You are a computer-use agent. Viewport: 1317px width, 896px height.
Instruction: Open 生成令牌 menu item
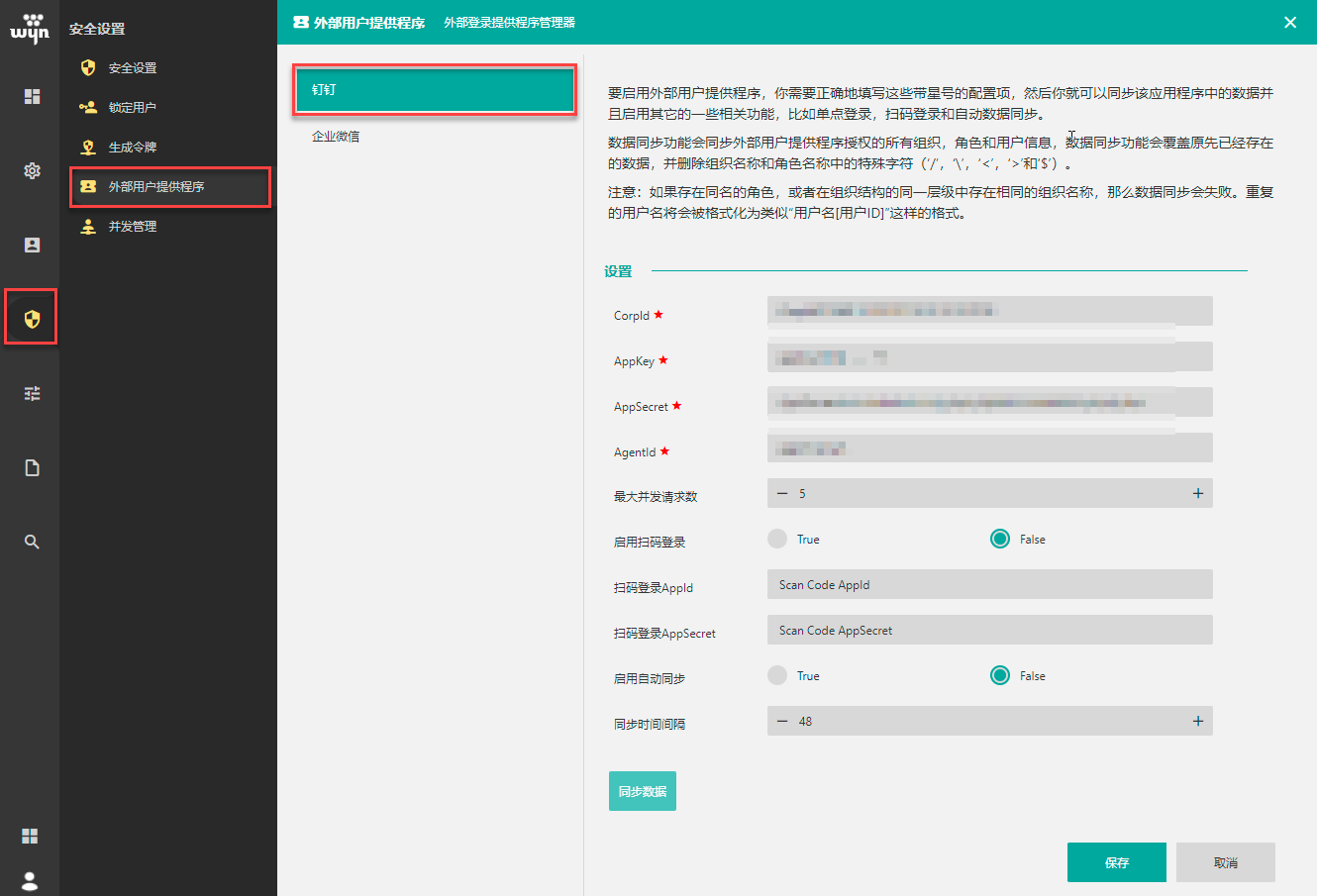(x=133, y=148)
